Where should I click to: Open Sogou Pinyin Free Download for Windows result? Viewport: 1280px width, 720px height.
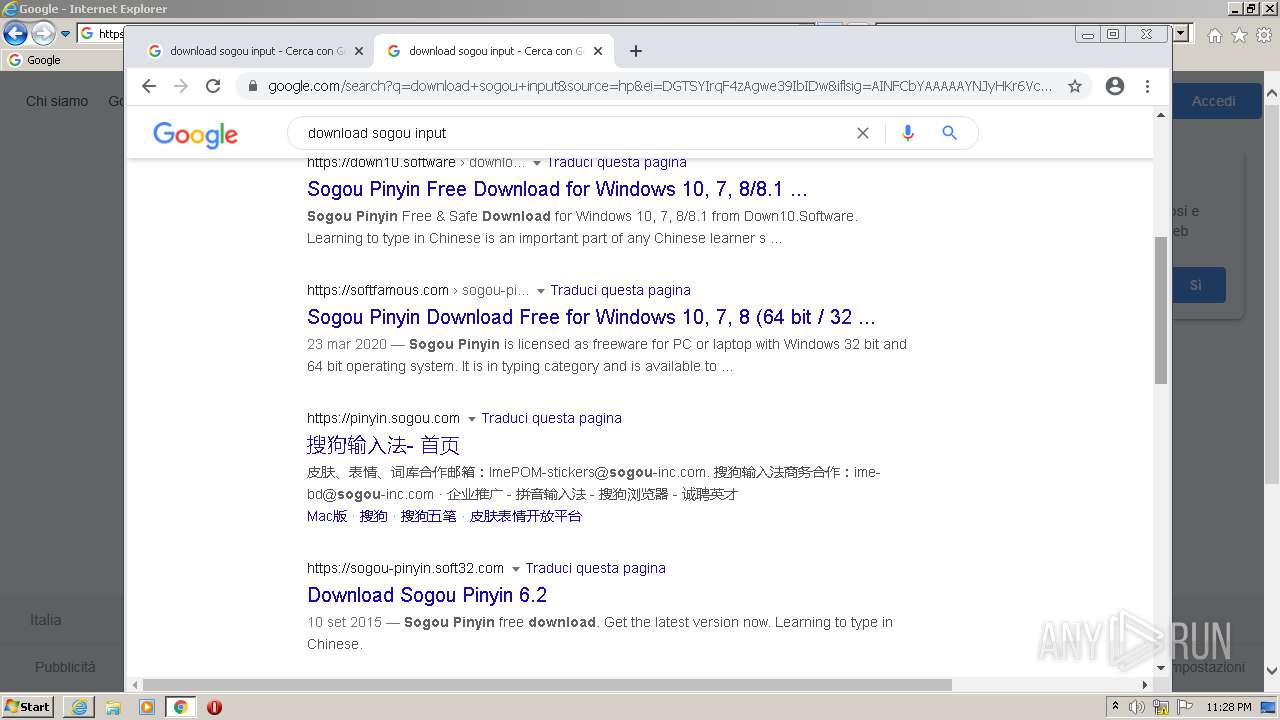[x=557, y=189]
